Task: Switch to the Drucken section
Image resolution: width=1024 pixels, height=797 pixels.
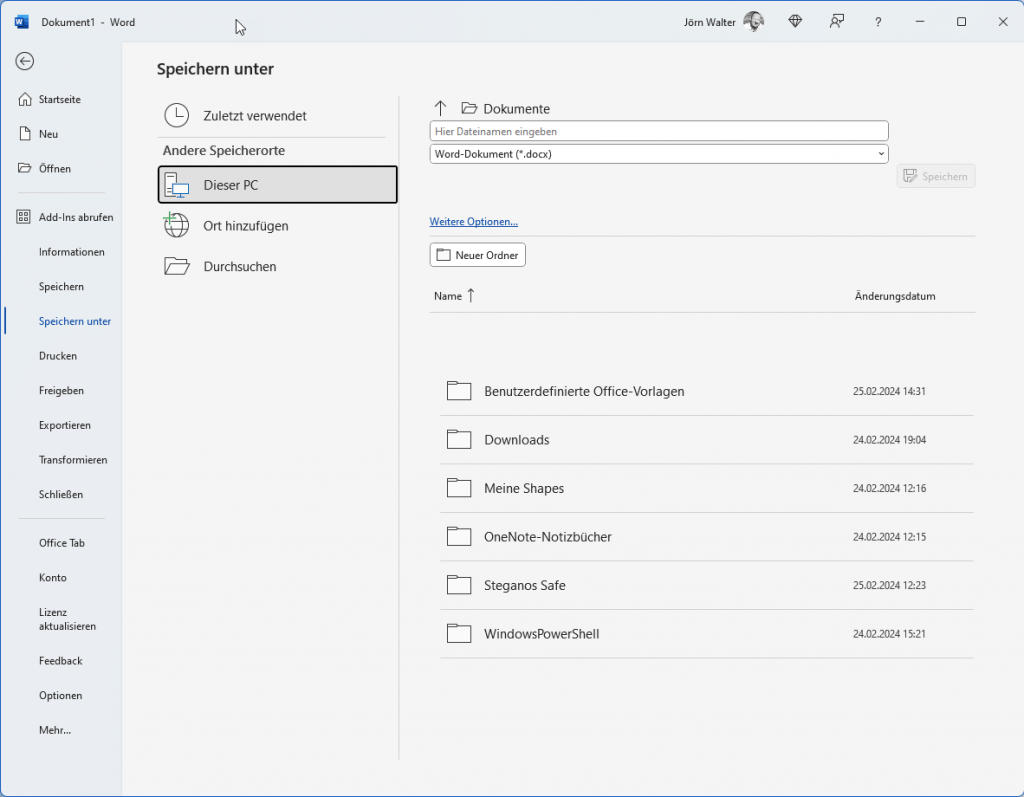Action: [57, 355]
